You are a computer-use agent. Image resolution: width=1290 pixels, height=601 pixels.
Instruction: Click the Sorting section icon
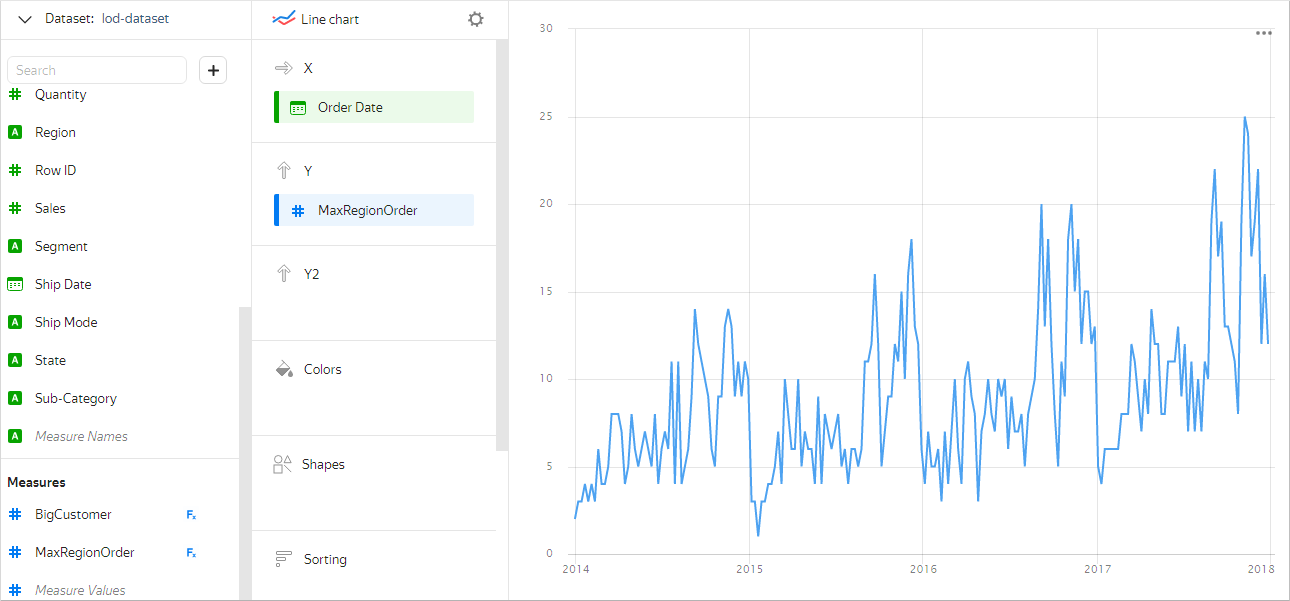[x=283, y=559]
